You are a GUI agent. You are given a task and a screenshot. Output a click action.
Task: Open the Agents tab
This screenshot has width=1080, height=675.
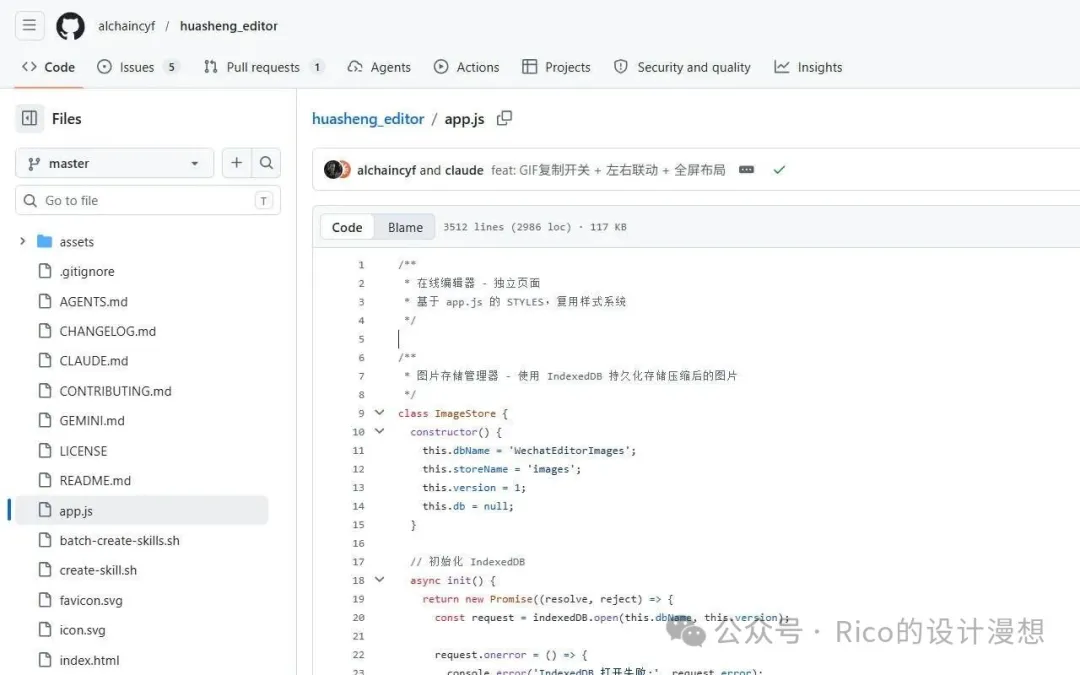(x=380, y=67)
